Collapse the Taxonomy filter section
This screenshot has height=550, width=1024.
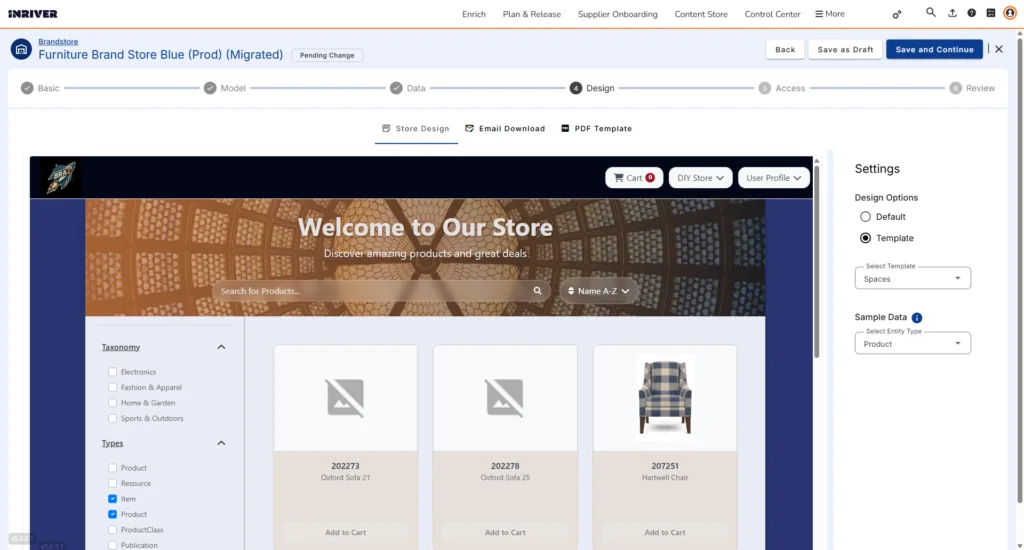coord(221,347)
